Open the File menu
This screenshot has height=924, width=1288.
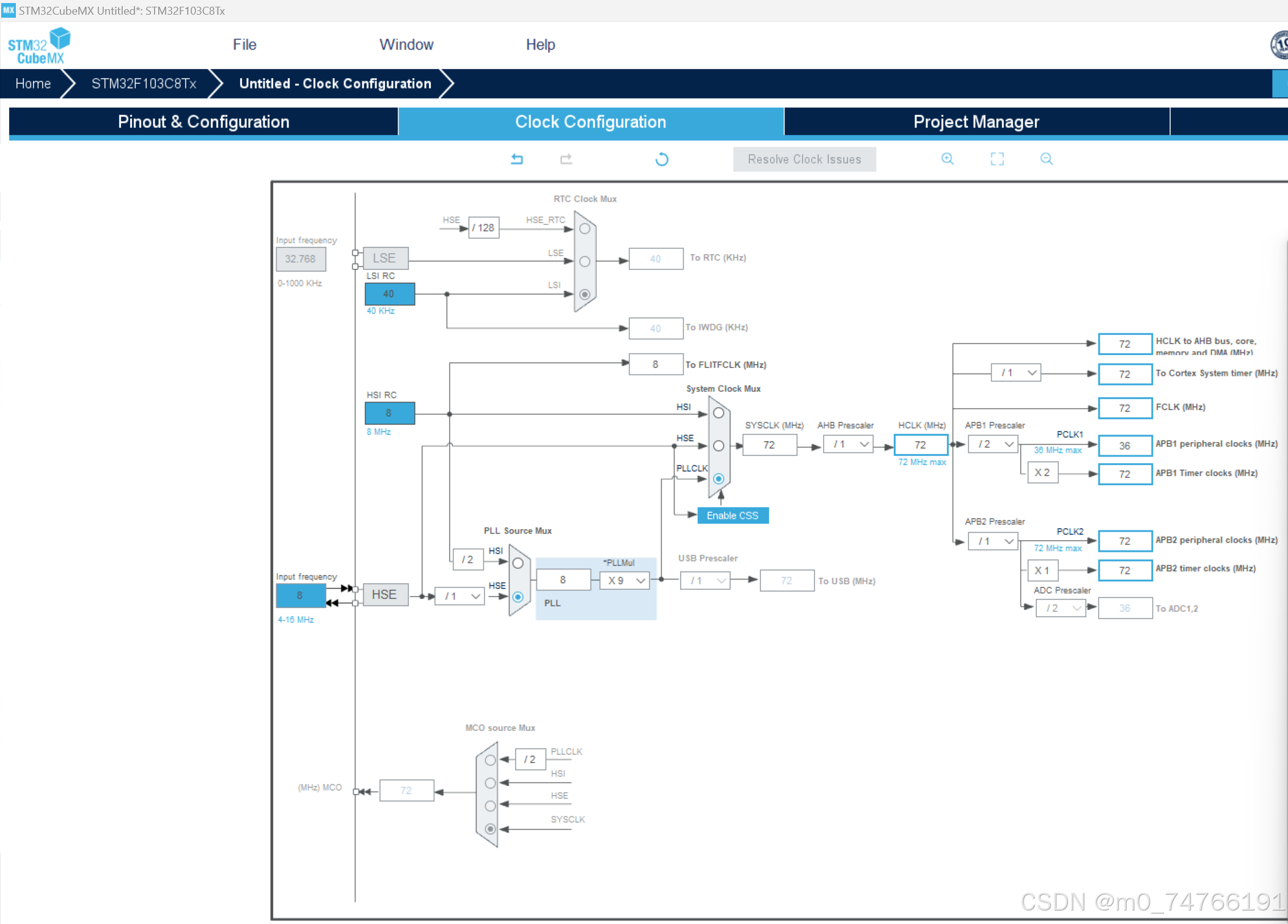[244, 45]
